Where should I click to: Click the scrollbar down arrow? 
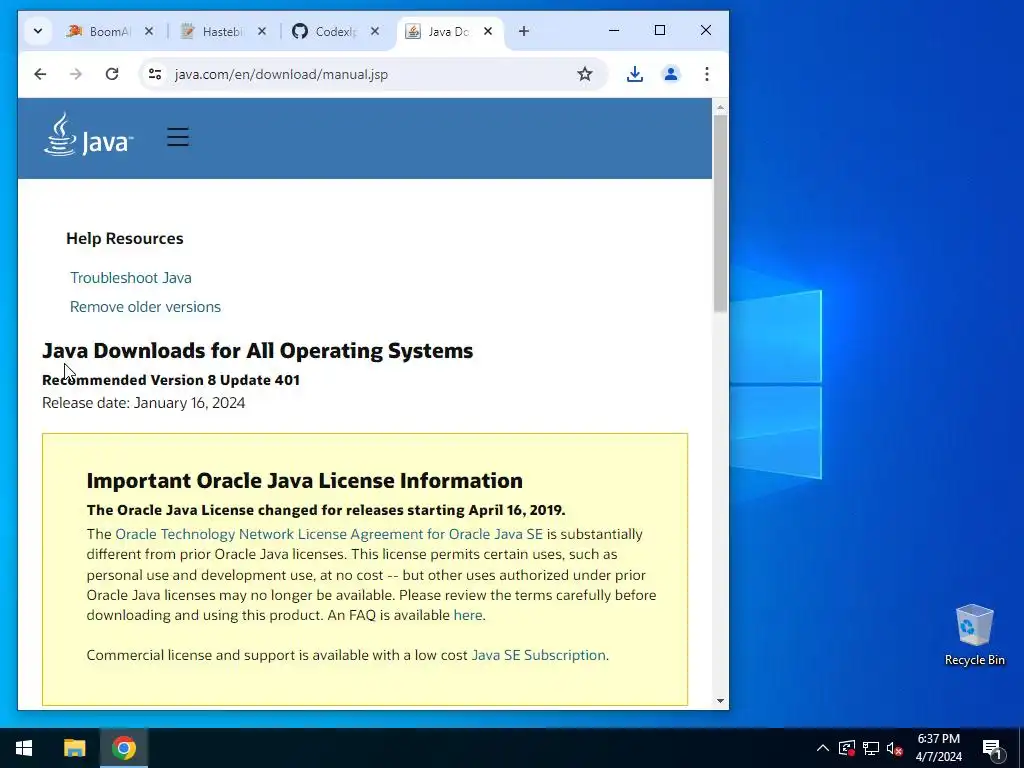click(720, 701)
